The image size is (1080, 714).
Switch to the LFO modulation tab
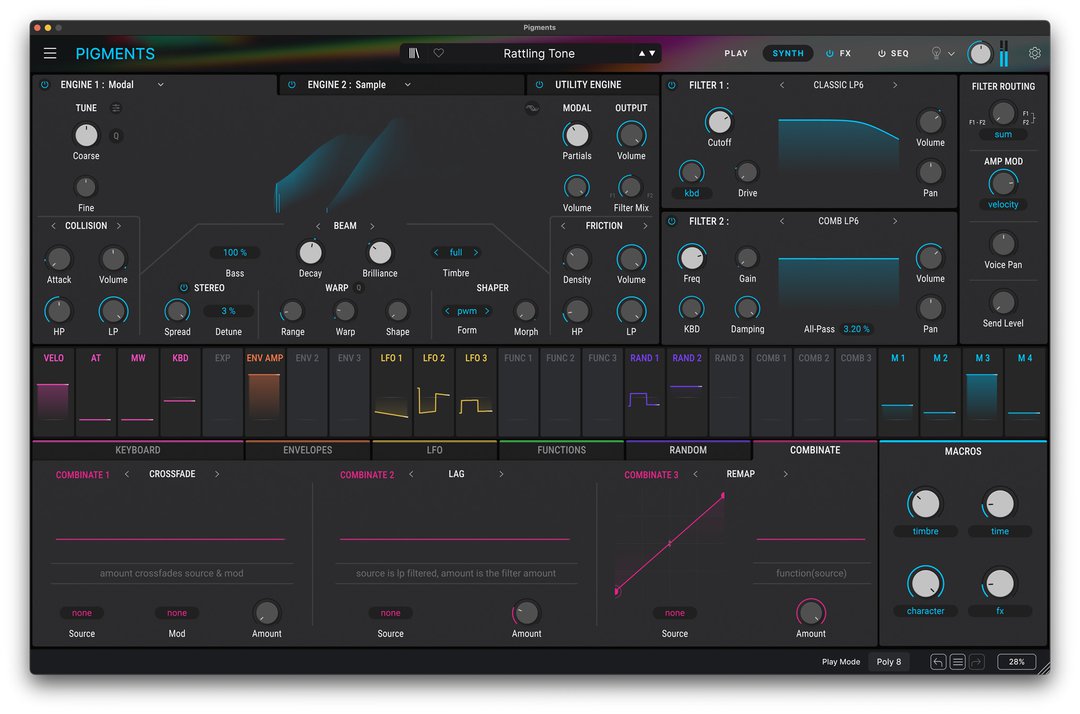tap(434, 450)
